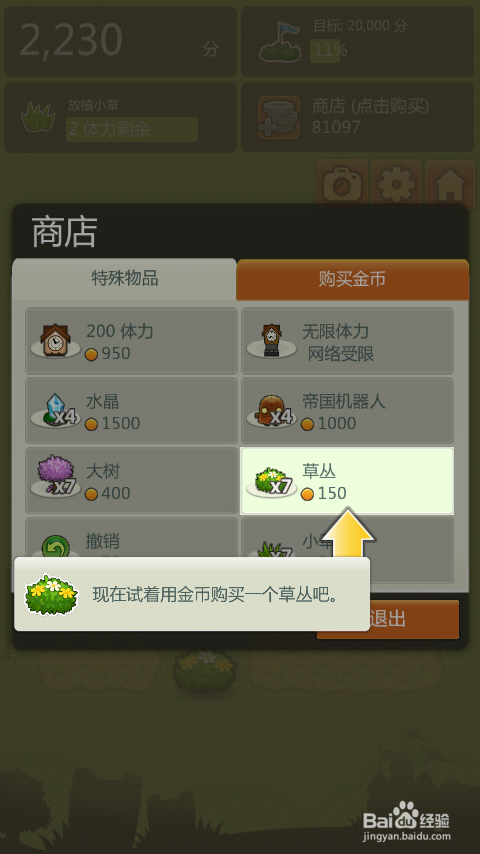Buy the highlighted 草丛 for 150 coins
480x854 pixels.
pyautogui.click(x=347, y=481)
